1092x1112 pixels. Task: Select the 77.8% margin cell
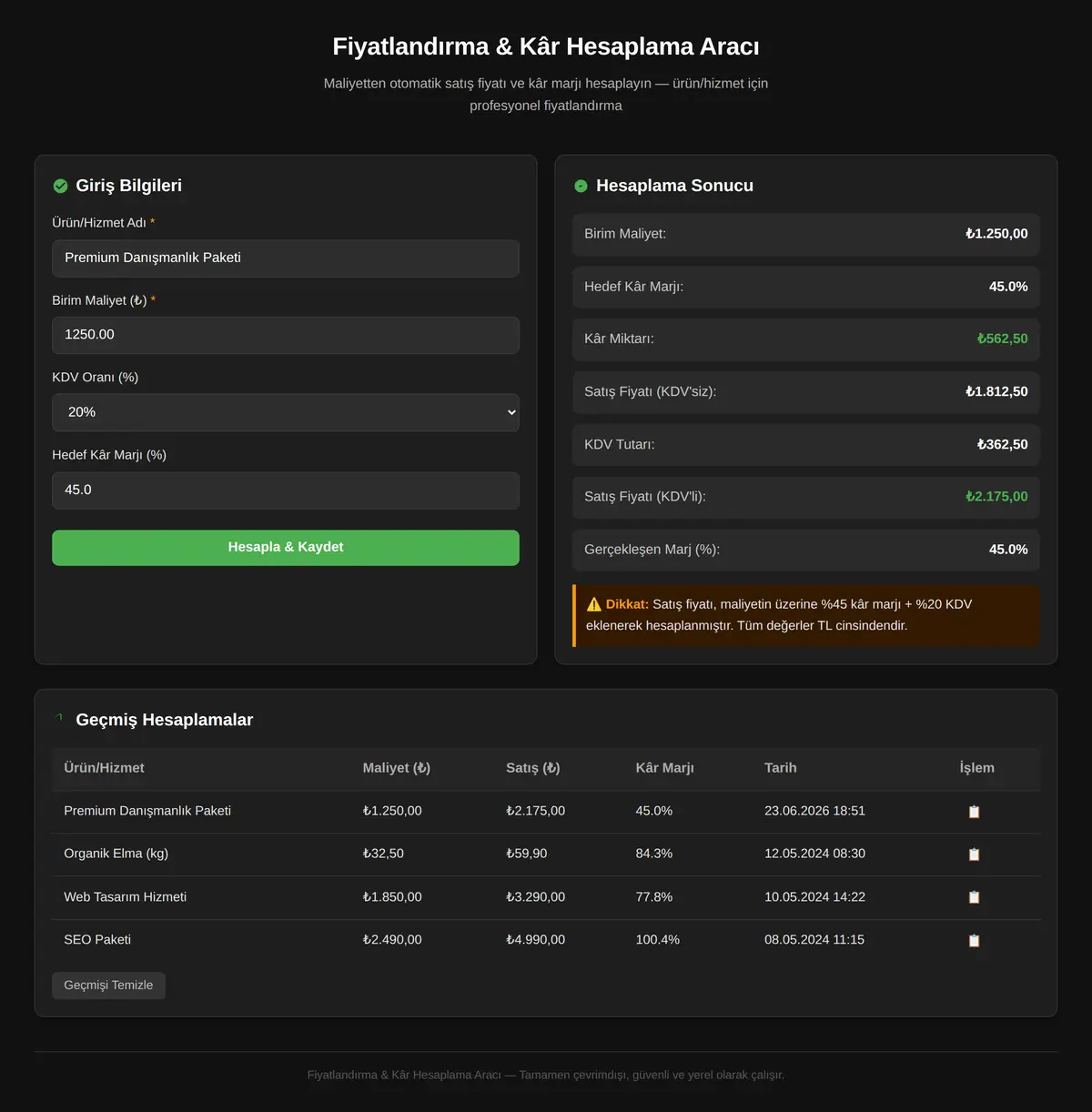[654, 897]
